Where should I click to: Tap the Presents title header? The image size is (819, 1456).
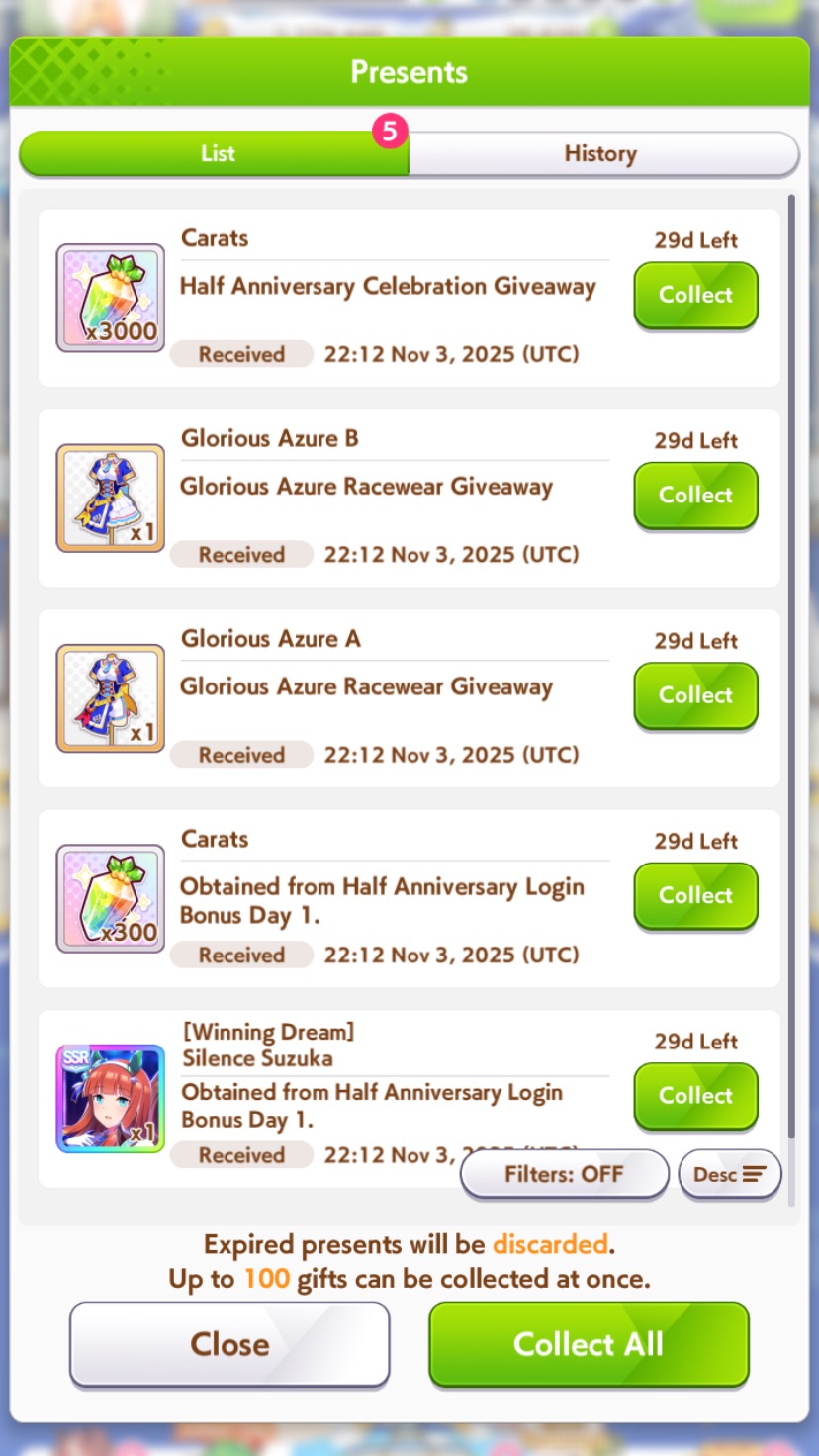[x=409, y=72]
